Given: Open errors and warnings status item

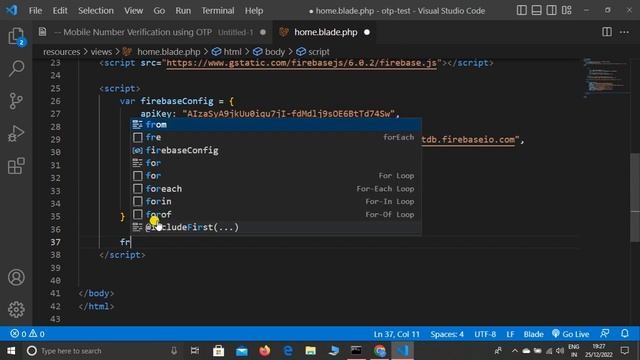Looking at the screenshot, I should pos(27,334).
